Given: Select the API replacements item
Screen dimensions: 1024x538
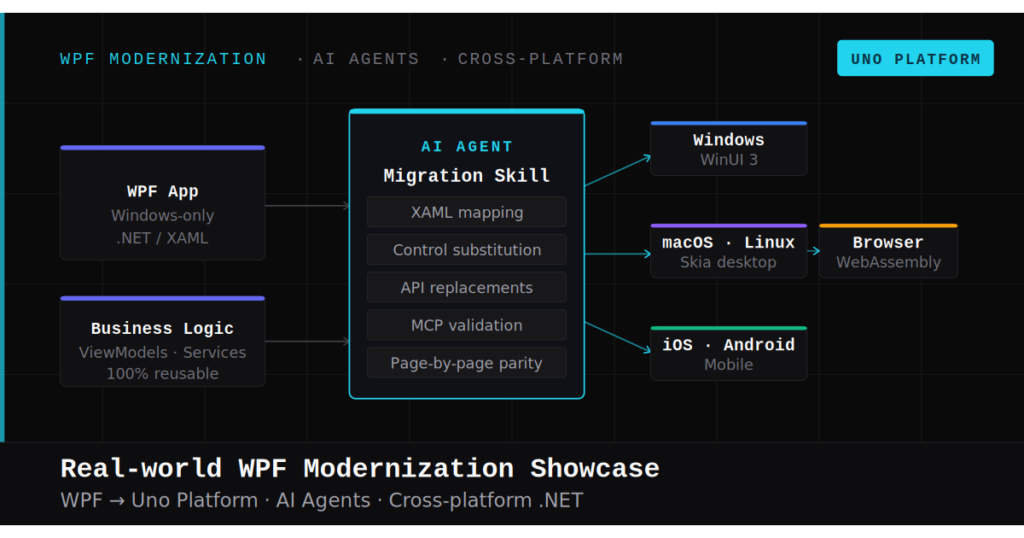Looking at the screenshot, I should pos(467,287).
